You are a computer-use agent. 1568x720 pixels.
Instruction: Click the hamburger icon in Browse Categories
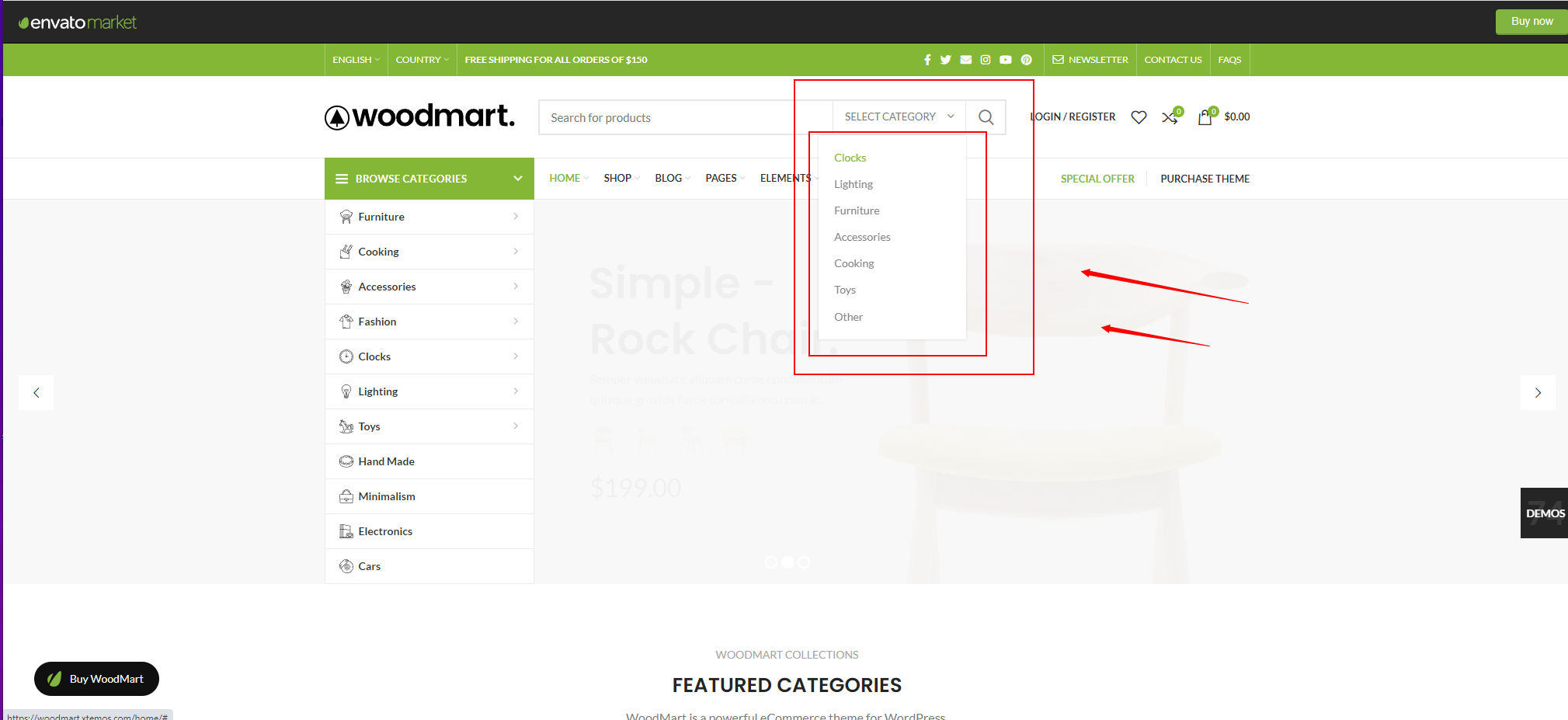point(342,179)
